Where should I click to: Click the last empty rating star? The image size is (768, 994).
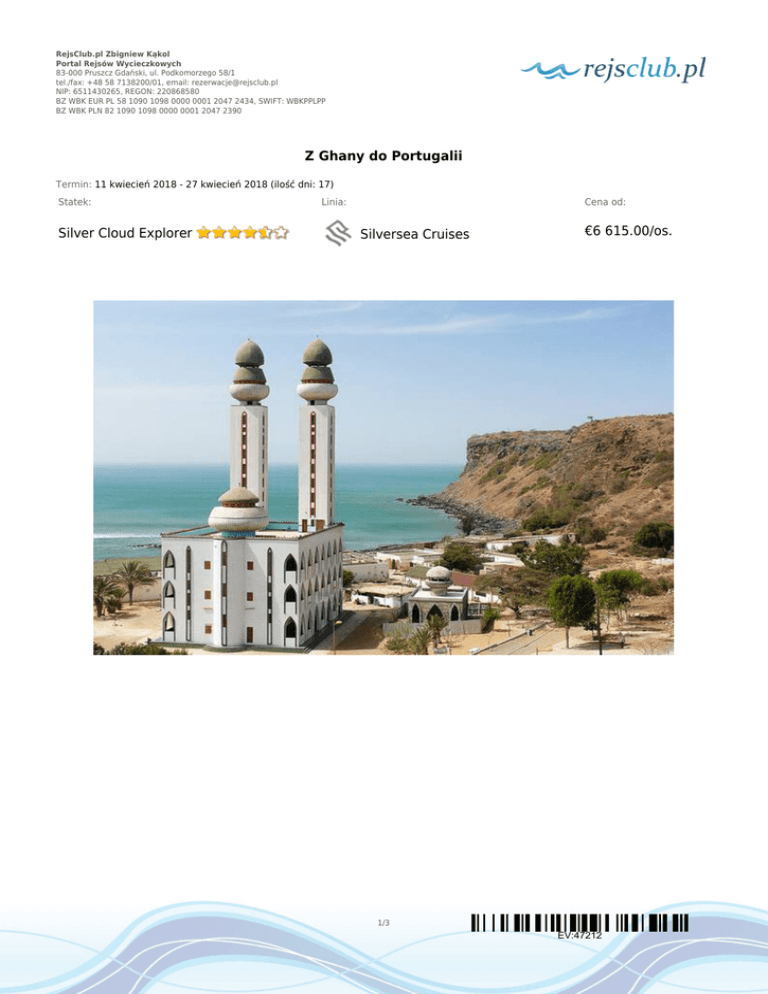[281, 233]
